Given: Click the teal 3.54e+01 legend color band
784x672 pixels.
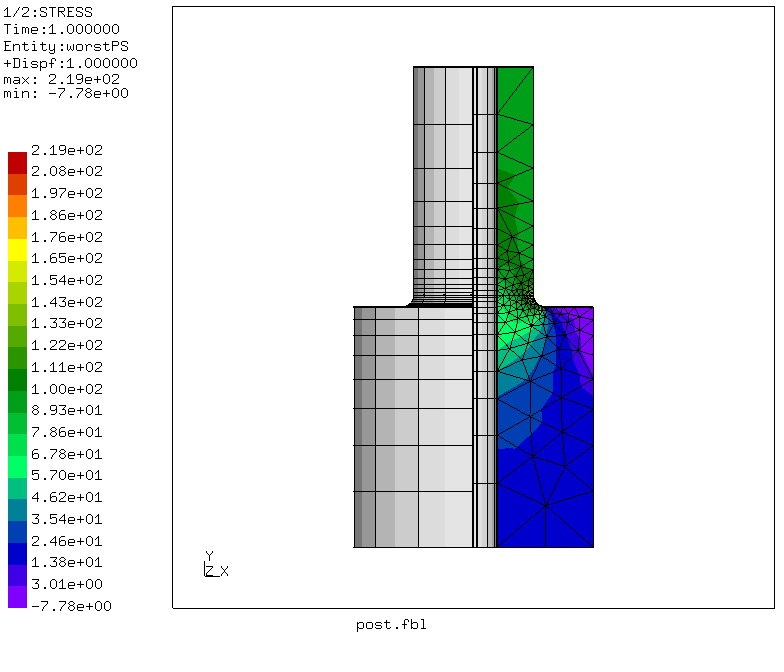Looking at the screenshot, I should 17,510.
